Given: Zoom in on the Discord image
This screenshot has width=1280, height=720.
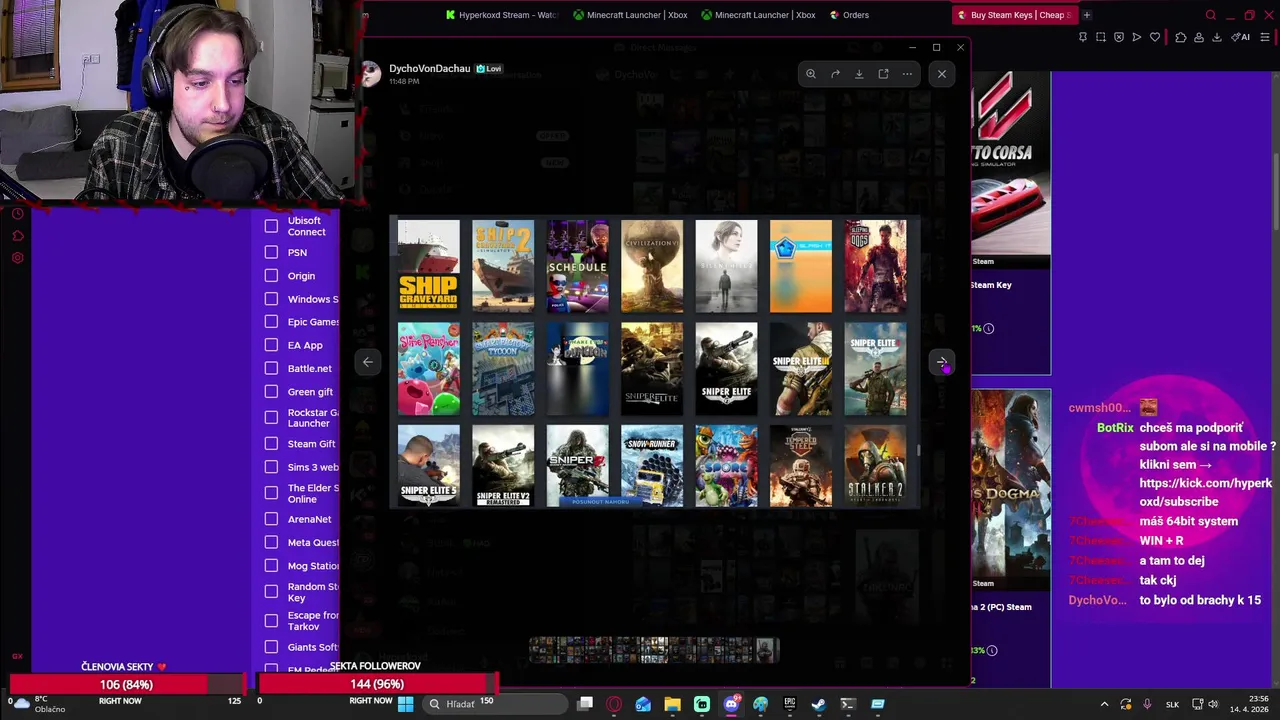Looking at the screenshot, I should (811, 74).
